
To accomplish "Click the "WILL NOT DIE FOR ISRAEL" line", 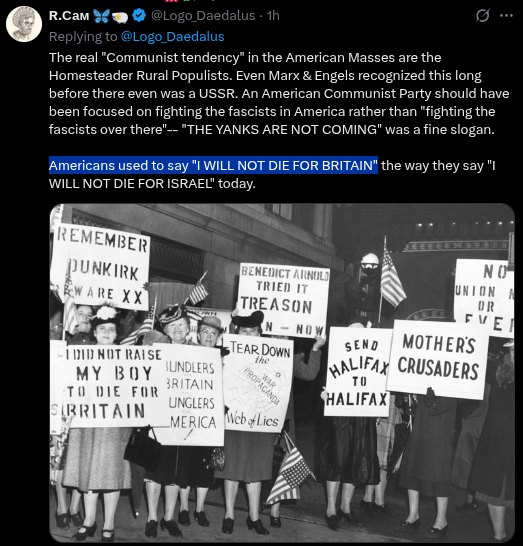I will 152,184.
